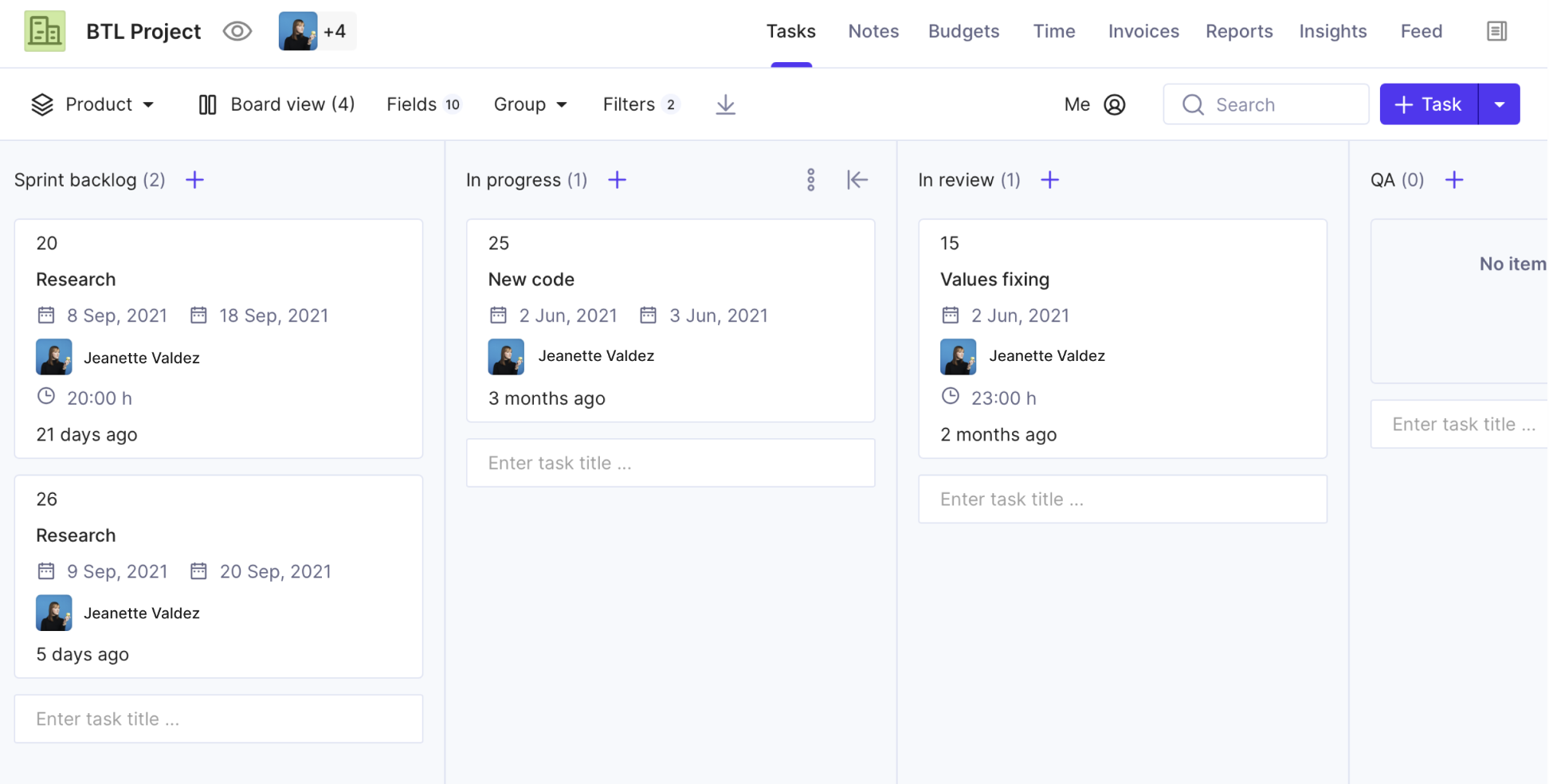Screen dimensions: 1549x784
Task: Collapse the In progress column
Action: [857, 179]
